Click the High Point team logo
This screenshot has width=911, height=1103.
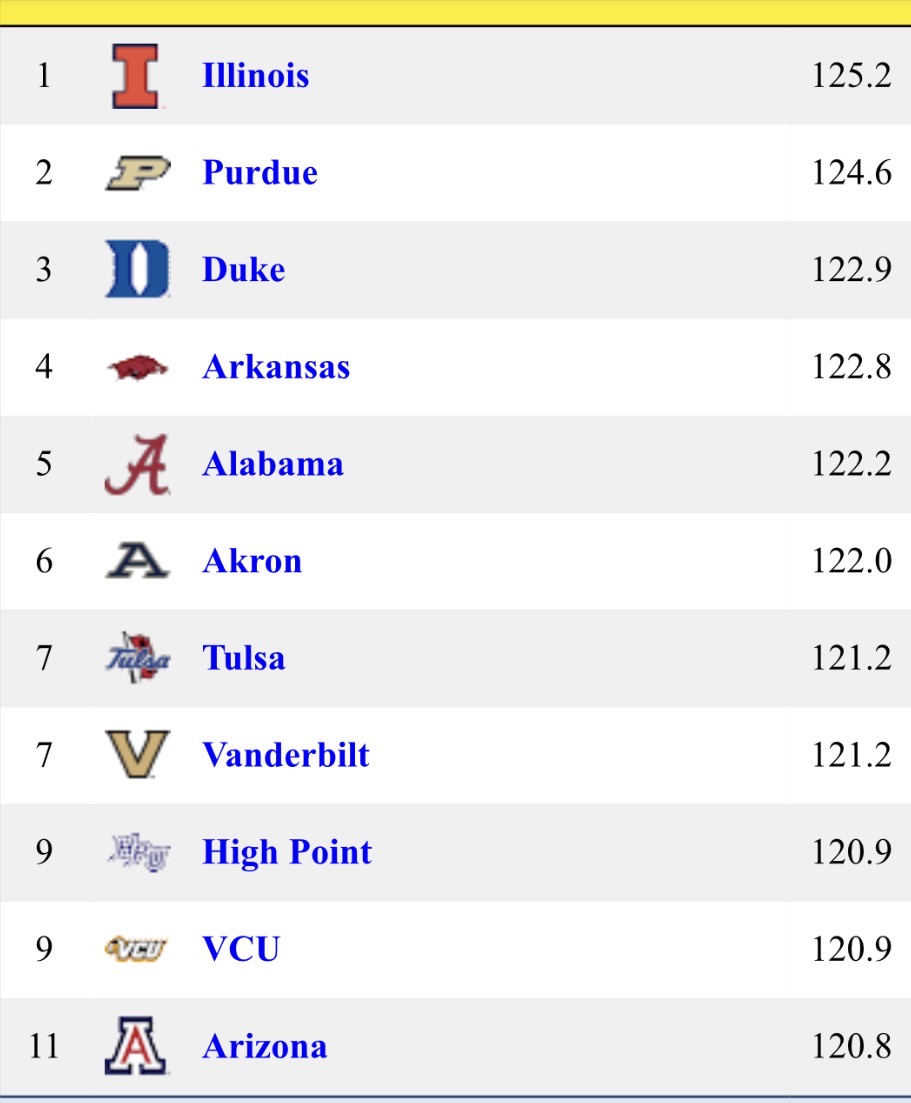tap(137, 852)
